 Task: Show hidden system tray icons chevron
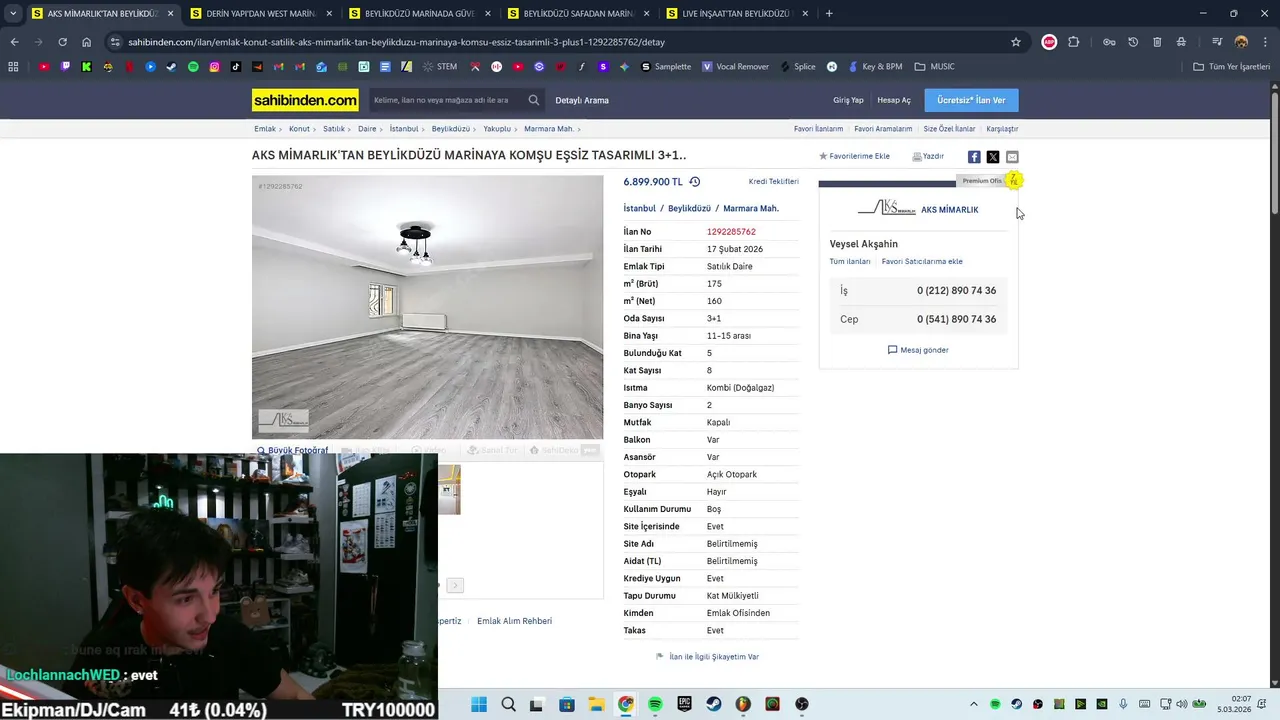click(973, 704)
